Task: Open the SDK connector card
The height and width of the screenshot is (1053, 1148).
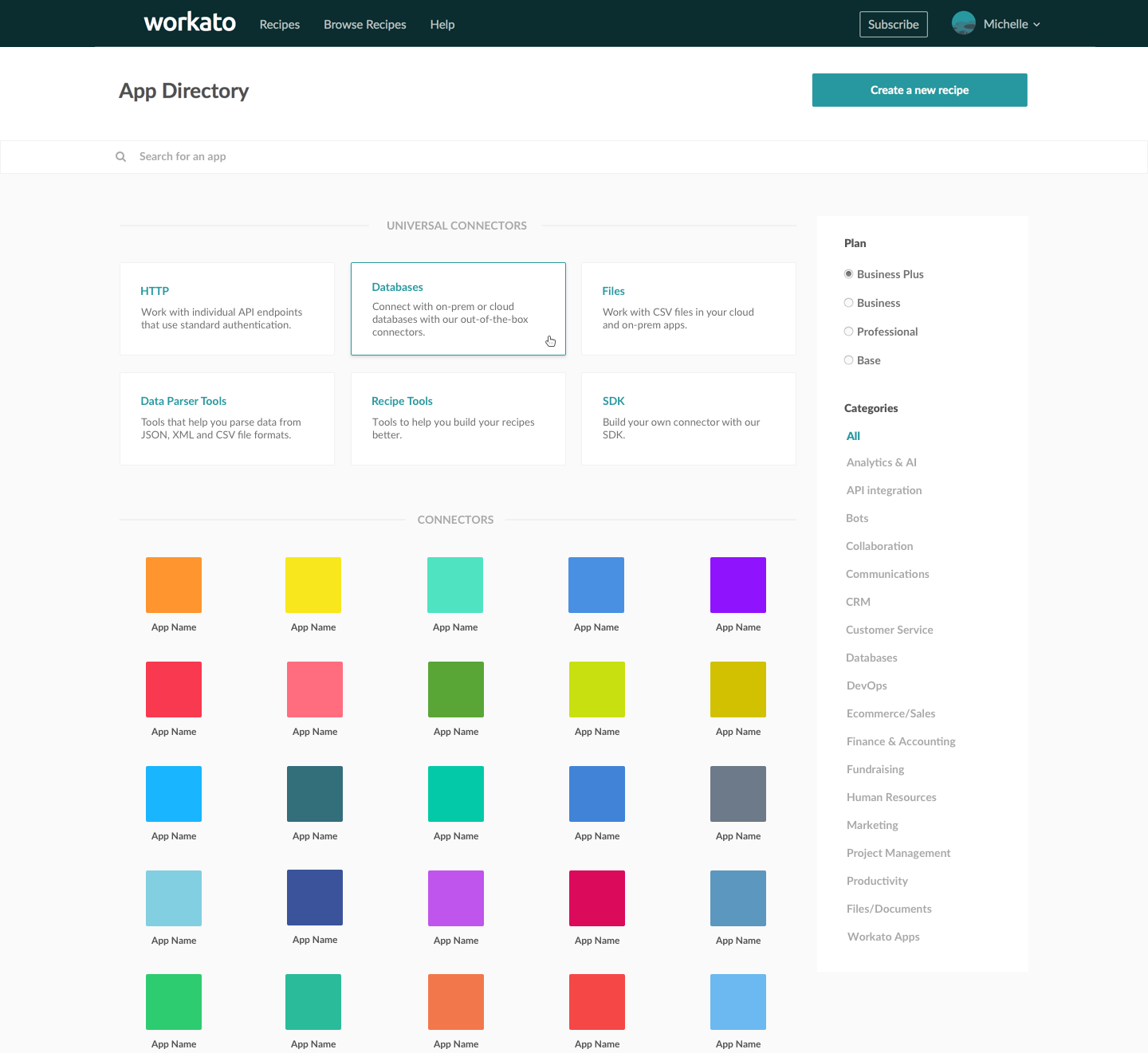Action: tap(689, 418)
